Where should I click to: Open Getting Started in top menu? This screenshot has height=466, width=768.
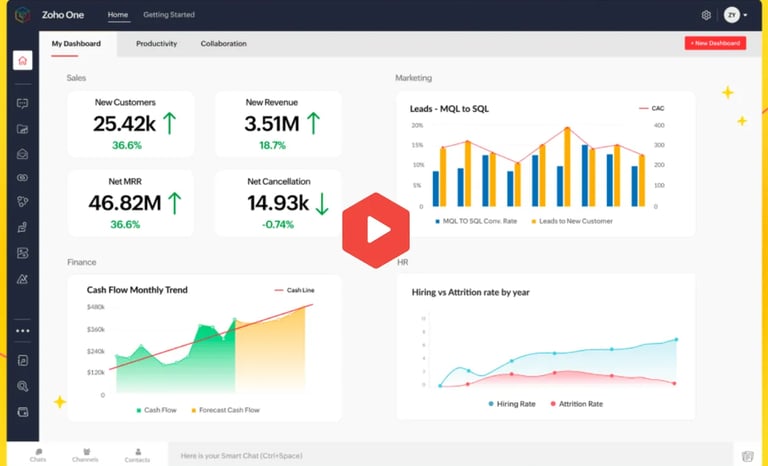[x=169, y=15]
